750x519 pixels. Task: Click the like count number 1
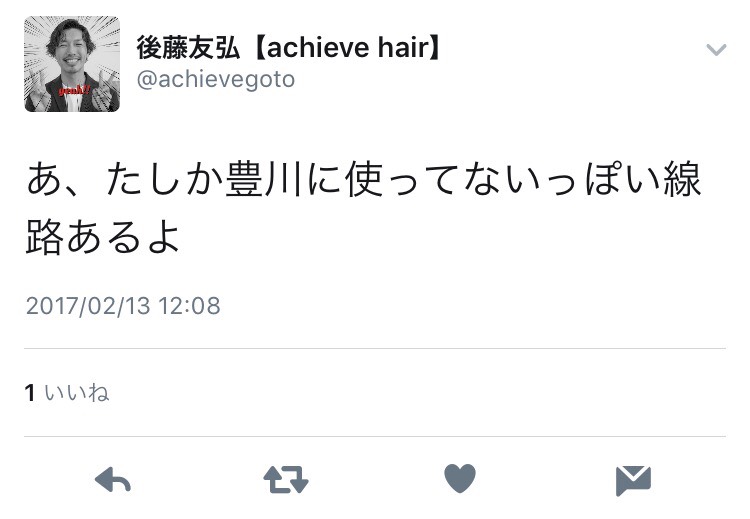coord(30,393)
